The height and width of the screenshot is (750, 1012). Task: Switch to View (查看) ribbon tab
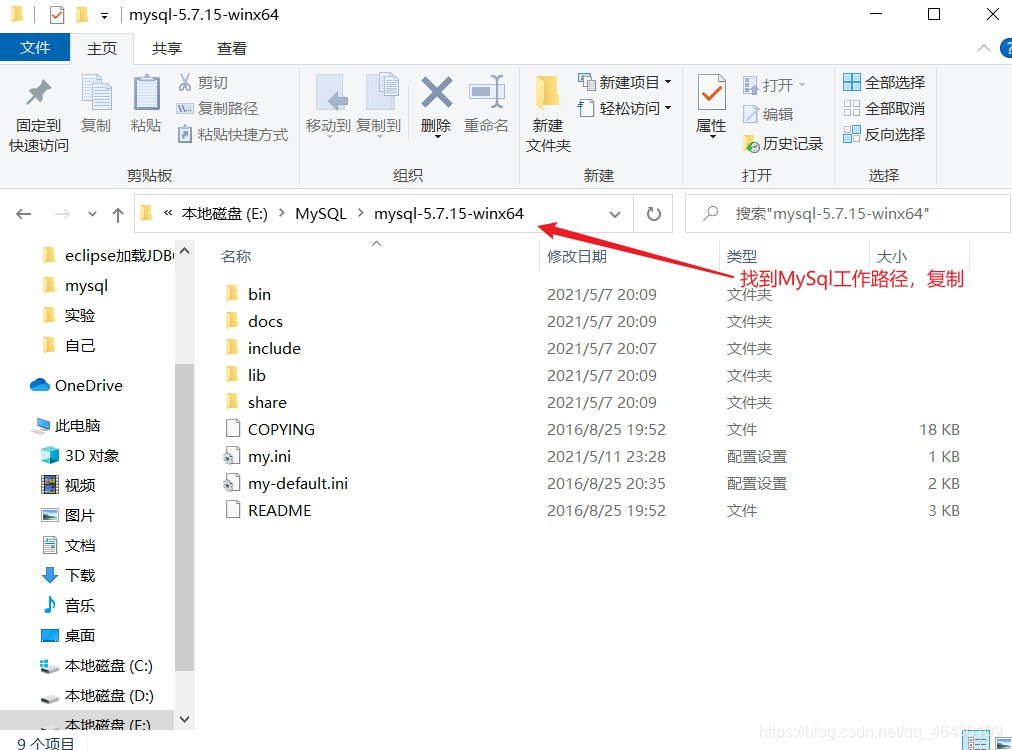tap(232, 48)
